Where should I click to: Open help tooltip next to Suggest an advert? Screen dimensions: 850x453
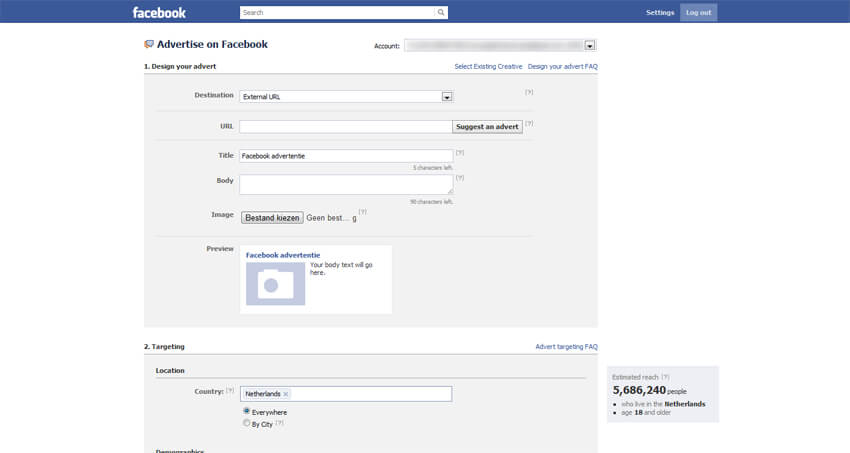coord(529,124)
